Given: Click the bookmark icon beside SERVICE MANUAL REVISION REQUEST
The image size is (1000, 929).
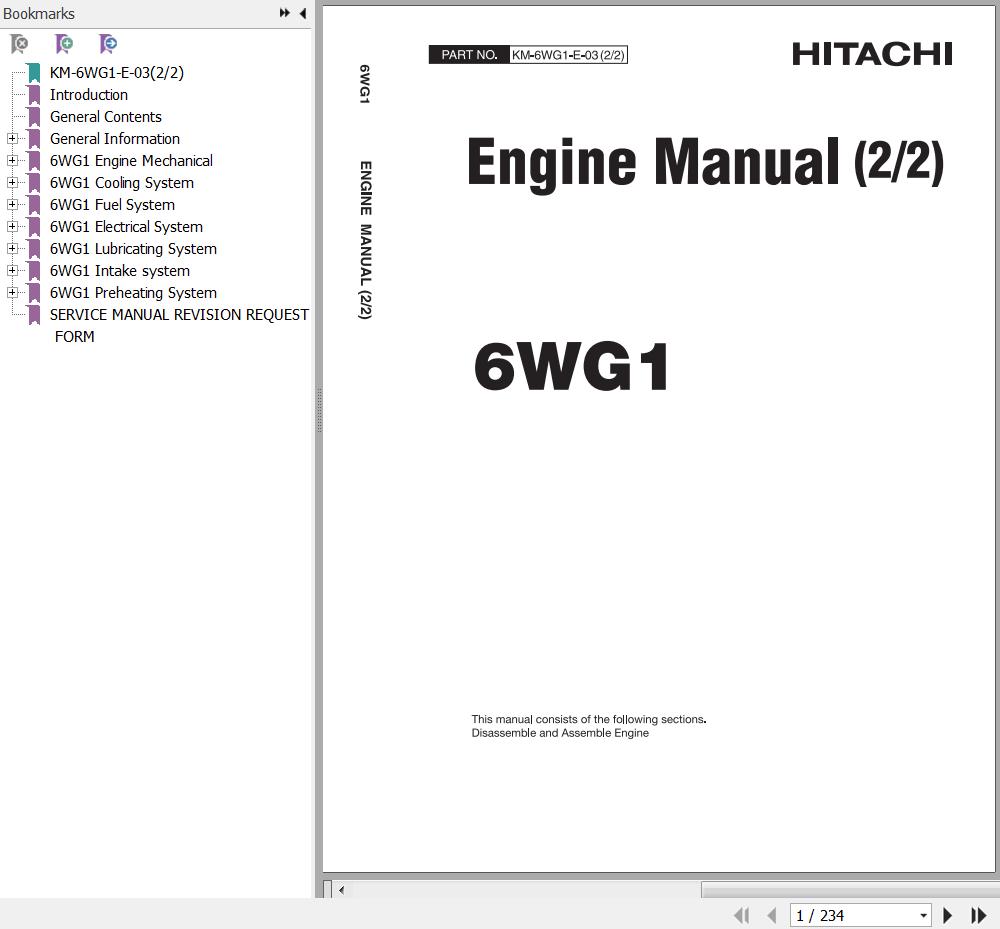Looking at the screenshot, I should point(34,315).
